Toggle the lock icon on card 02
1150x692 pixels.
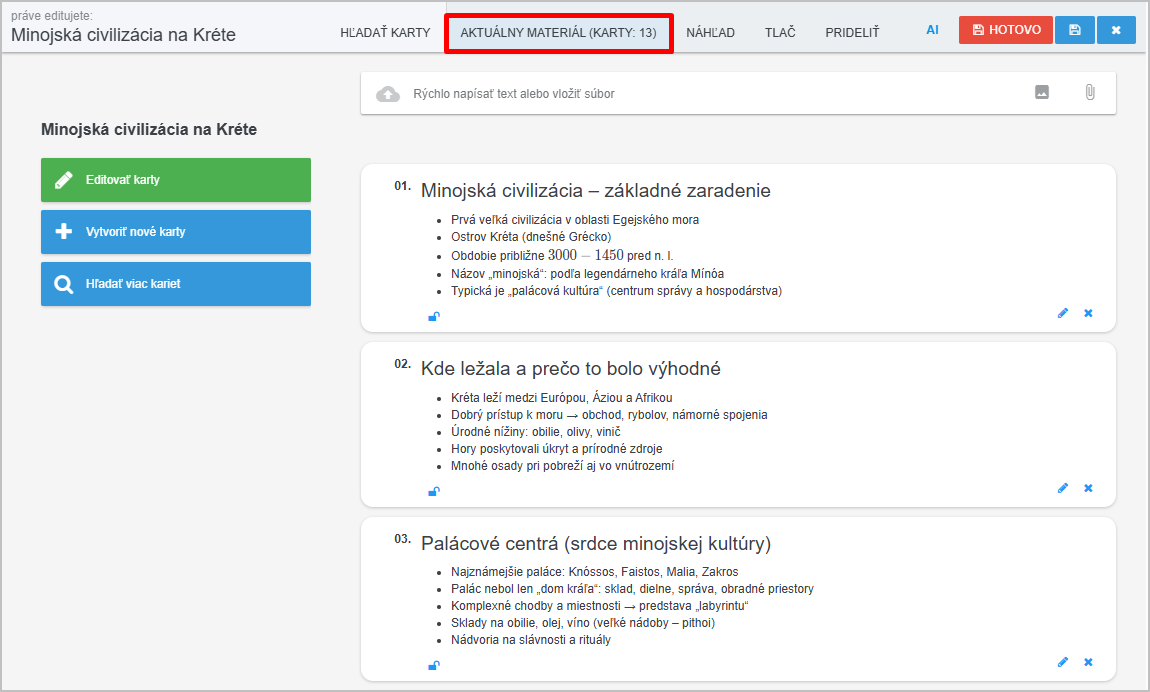click(x=434, y=491)
